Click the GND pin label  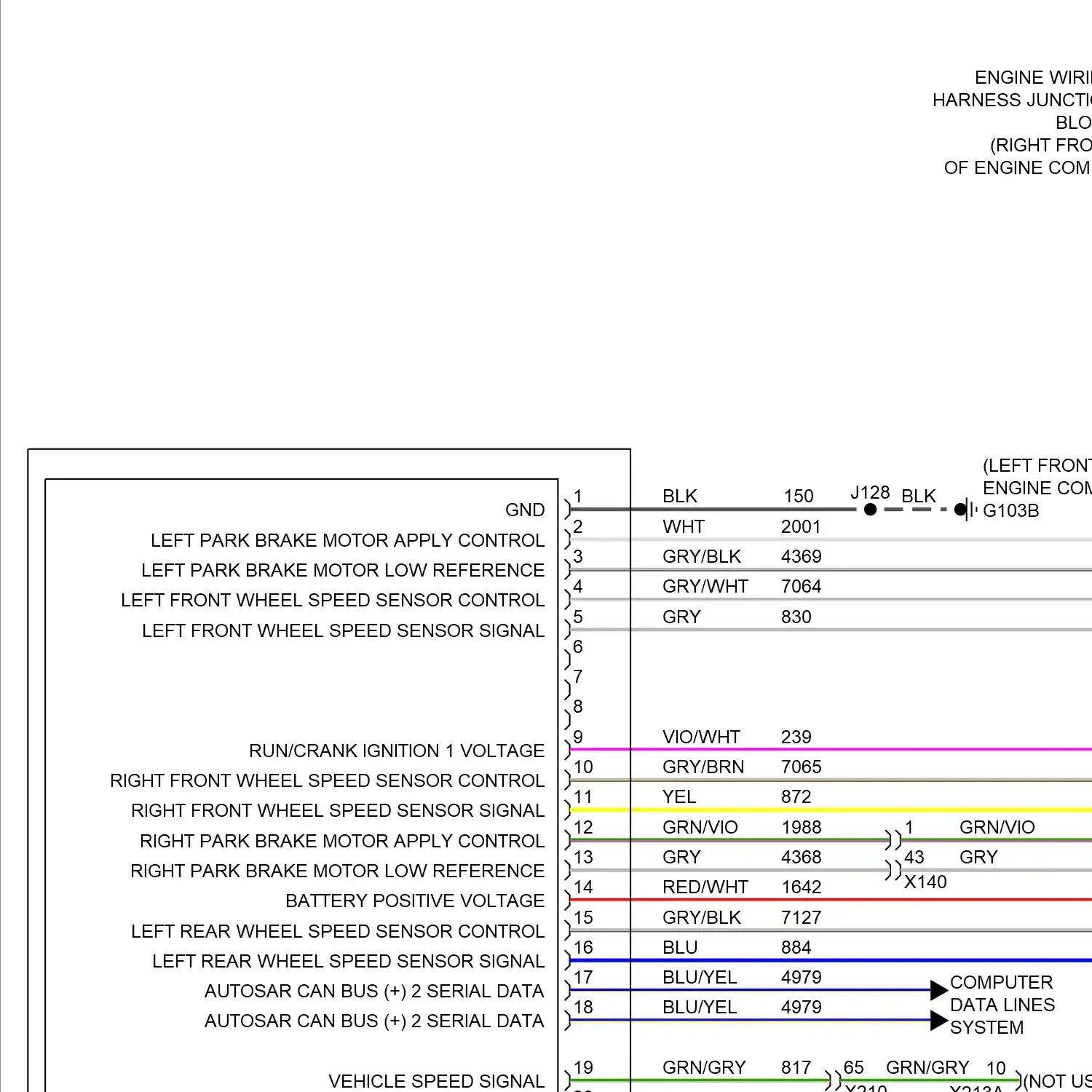pyautogui.click(x=525, y=510)
